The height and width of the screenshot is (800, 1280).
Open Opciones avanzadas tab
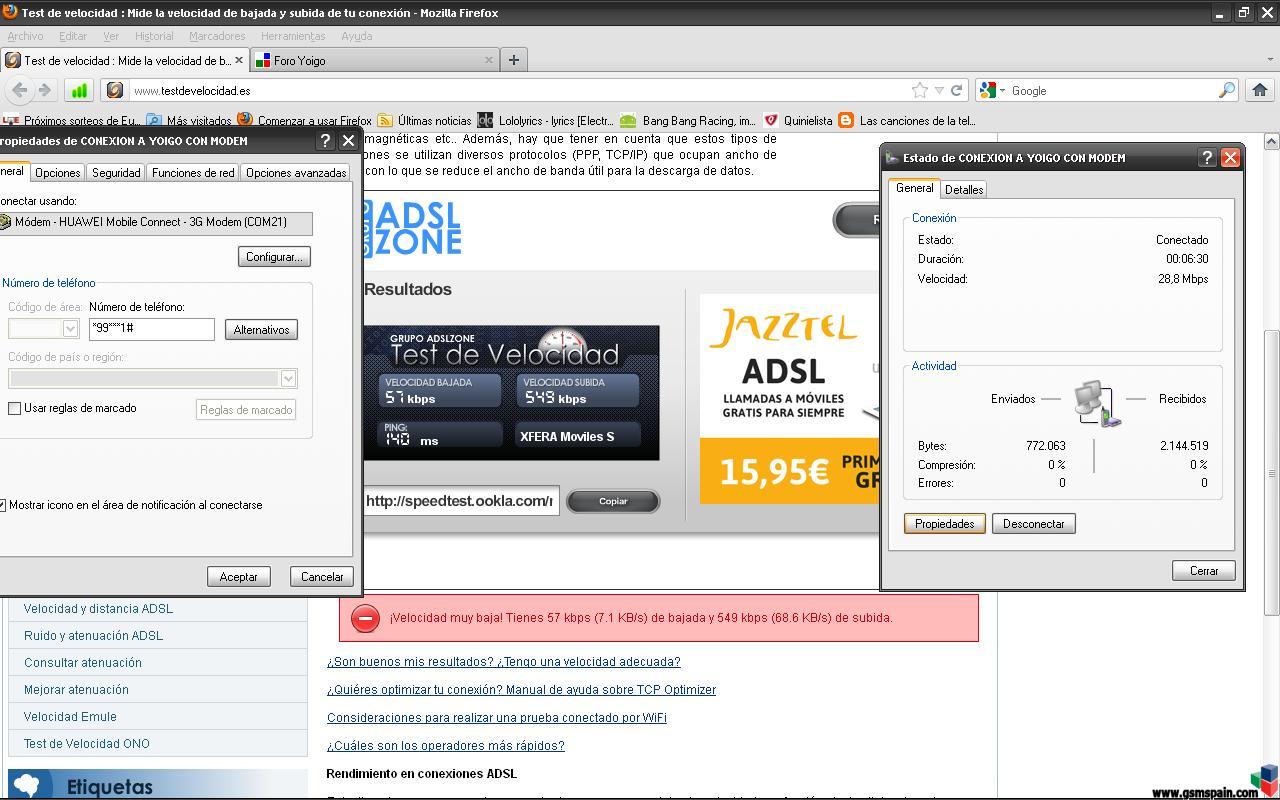[x=296, y=173]
